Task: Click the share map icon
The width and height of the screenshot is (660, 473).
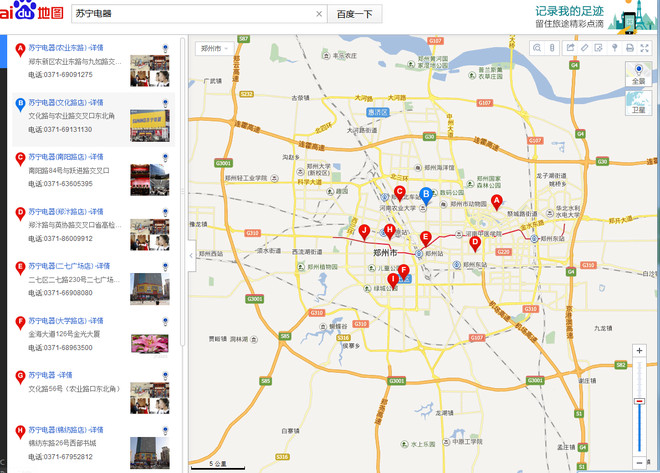Action: click(x=570, y=48)
